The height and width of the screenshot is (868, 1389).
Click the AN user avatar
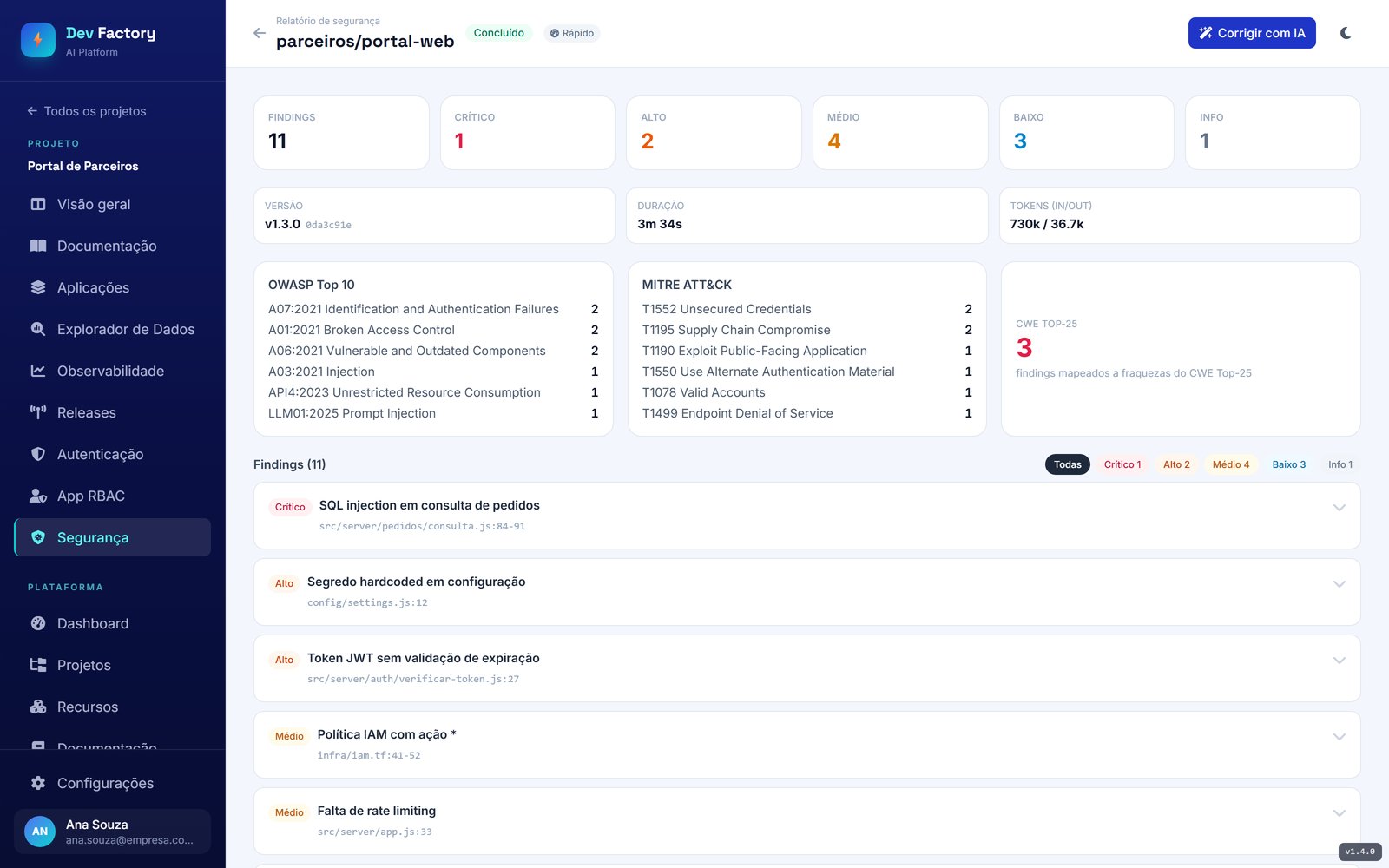click(x=40, y=832)
